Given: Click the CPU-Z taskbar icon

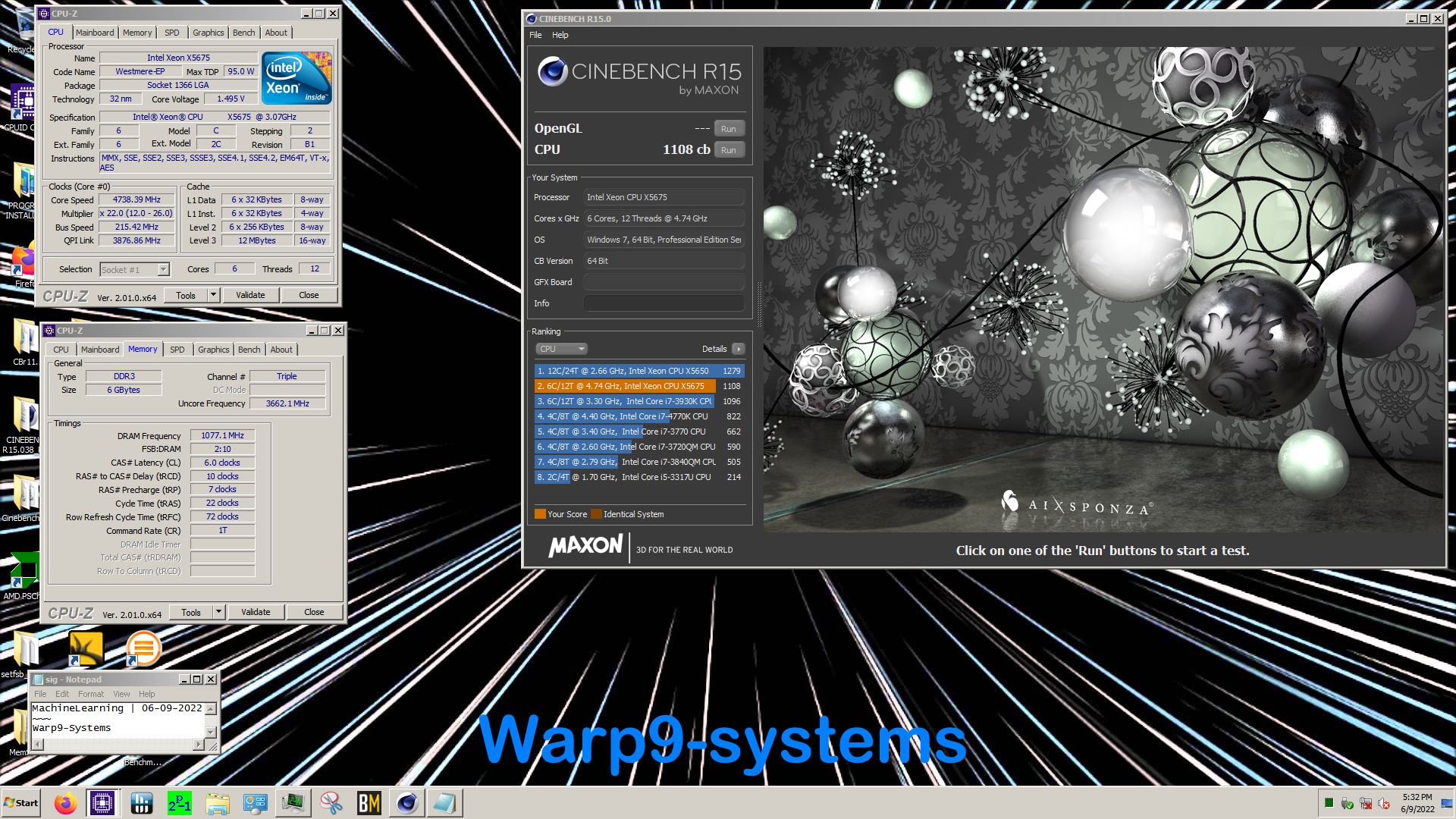Looking at the screenshot, I should [102, 803].
